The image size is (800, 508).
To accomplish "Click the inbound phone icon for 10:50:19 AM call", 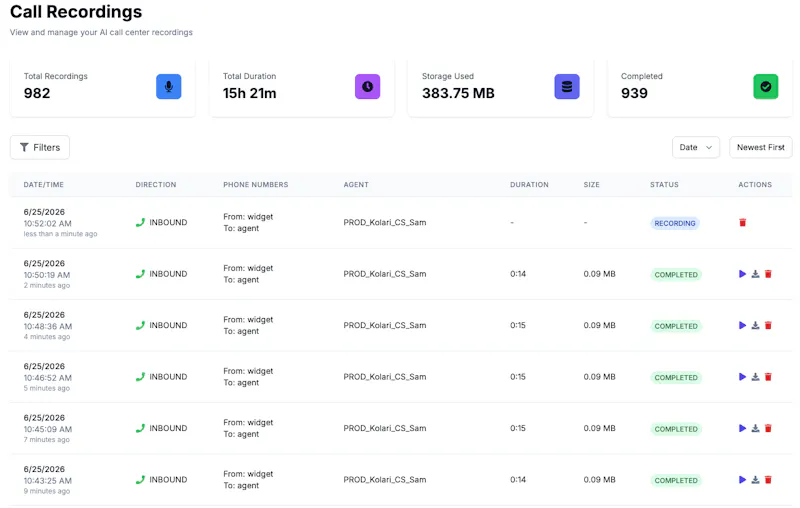I will 140,274.
